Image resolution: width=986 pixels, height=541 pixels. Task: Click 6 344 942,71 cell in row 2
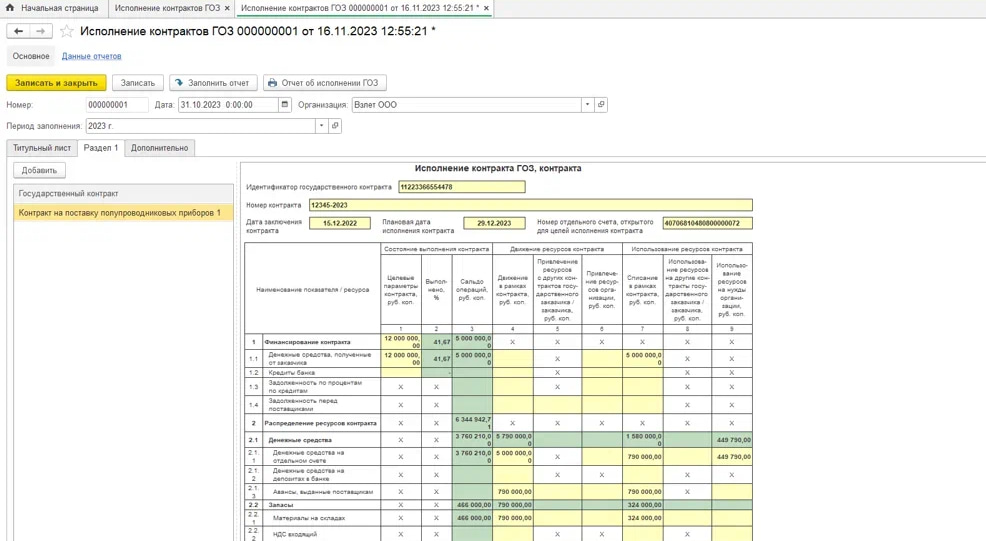472,423
